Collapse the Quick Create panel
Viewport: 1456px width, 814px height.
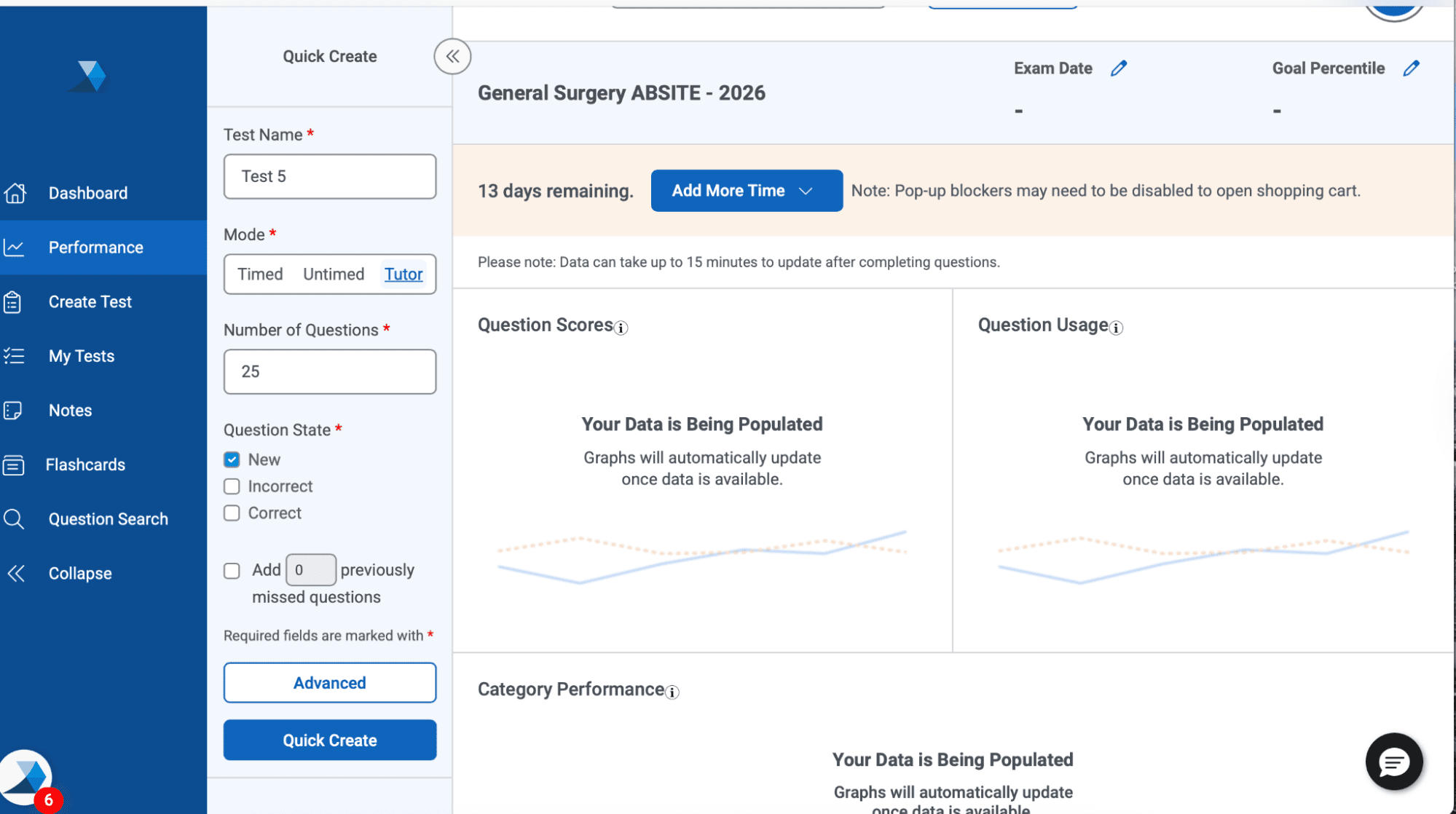pyautogui.click(x=452, y=56)
